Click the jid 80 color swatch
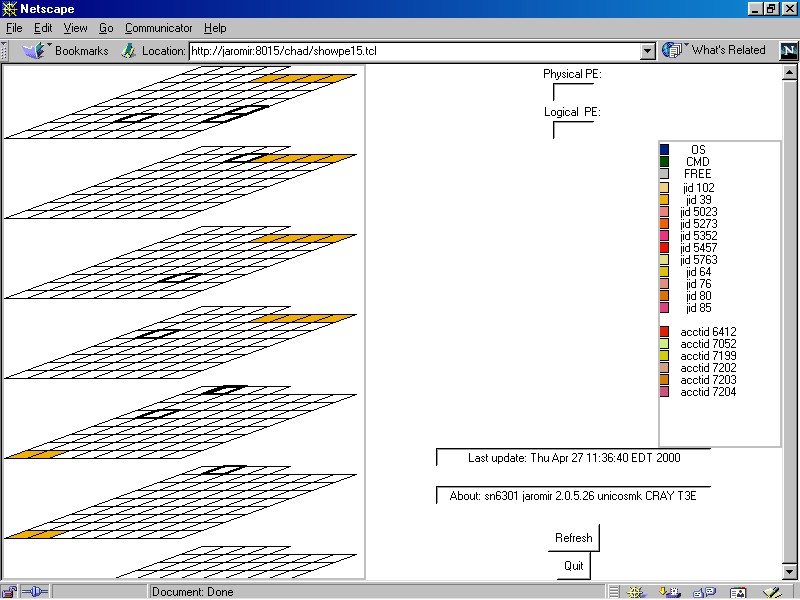Viewport: 800px width, 600px height. pos(664,295)
